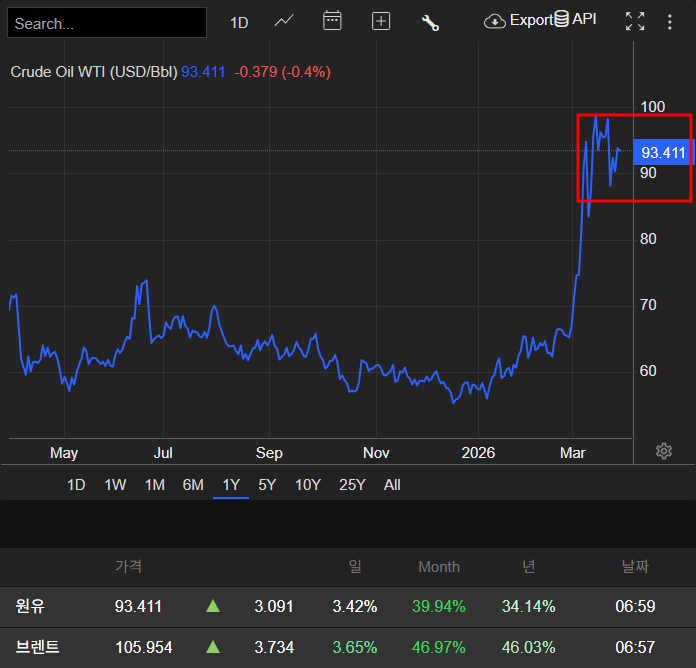Click the 원유 row link
The height and width of the screenshot is (668, 696).
click(31, 606)
